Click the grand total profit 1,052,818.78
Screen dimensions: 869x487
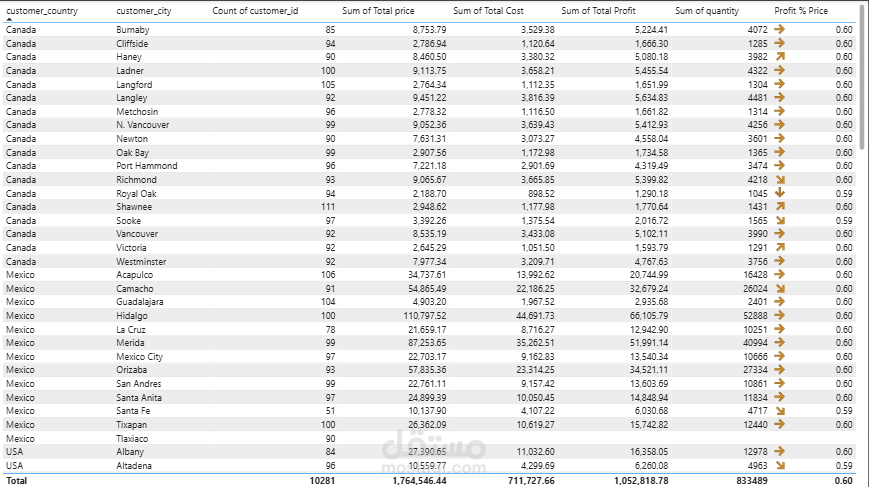pyautogui.click(x=641, y=480)
